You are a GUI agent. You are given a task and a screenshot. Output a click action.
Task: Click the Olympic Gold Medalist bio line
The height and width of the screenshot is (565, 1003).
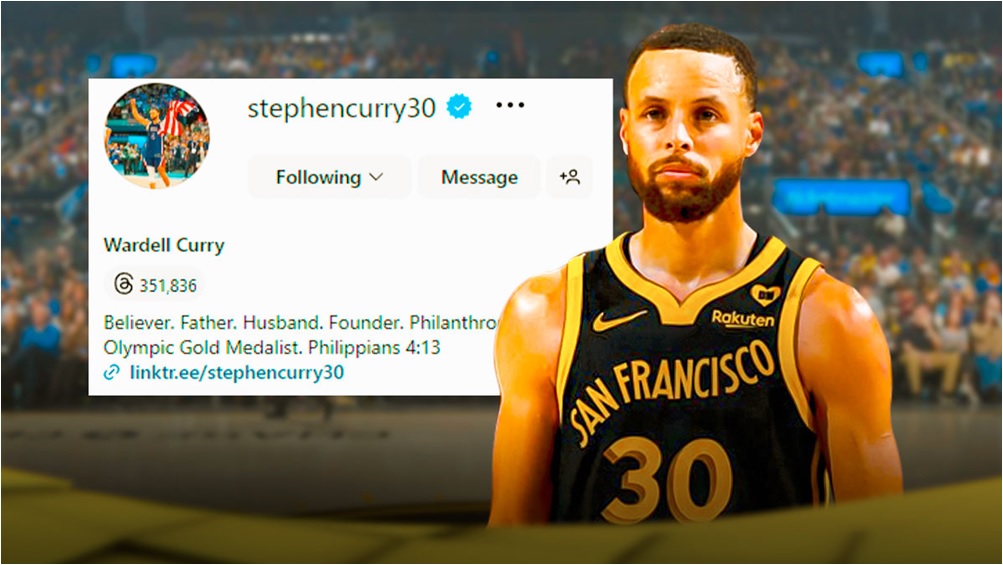(x=272, y=347)
